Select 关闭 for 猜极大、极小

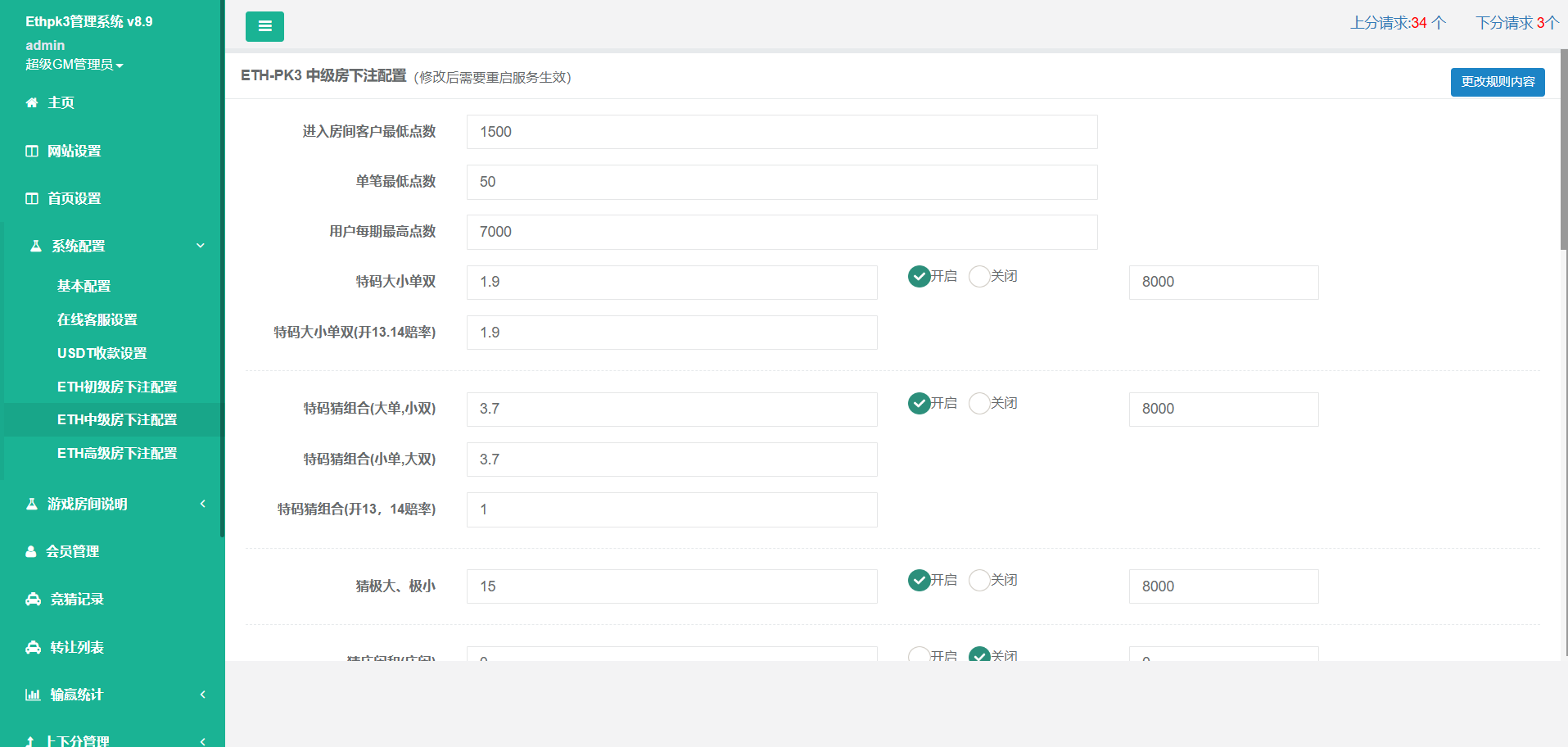pos(979,581)
